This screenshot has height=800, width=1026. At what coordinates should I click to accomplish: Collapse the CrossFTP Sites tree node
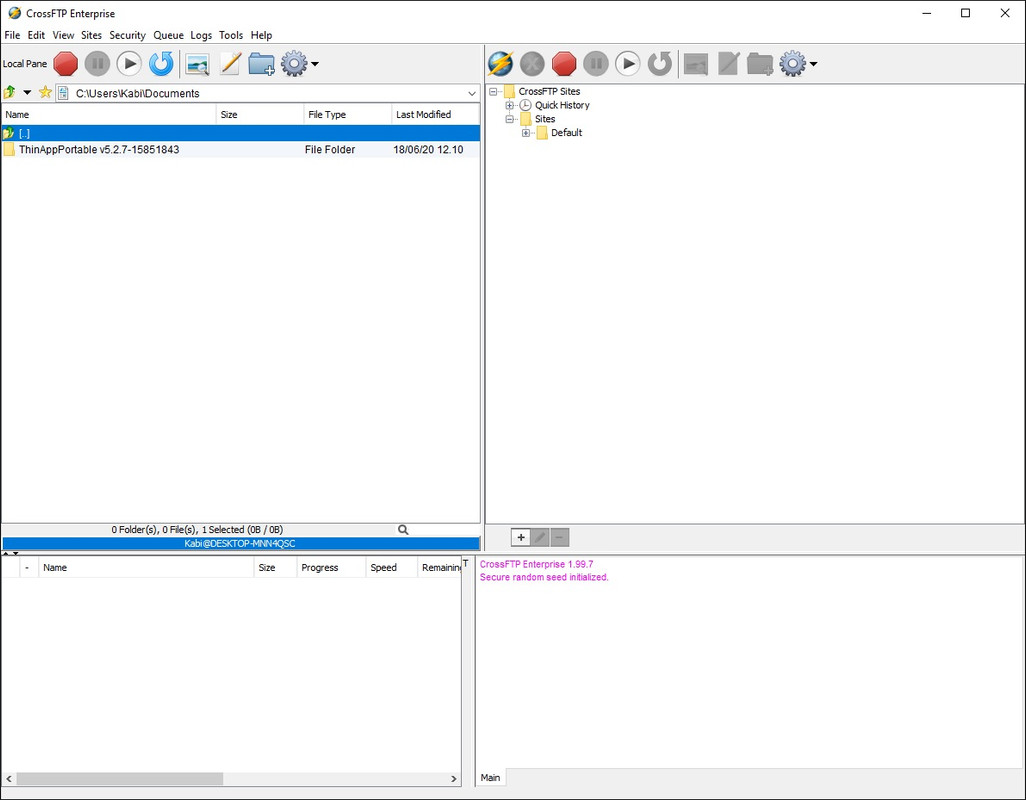pyautogui.click(x=493, y=92)
